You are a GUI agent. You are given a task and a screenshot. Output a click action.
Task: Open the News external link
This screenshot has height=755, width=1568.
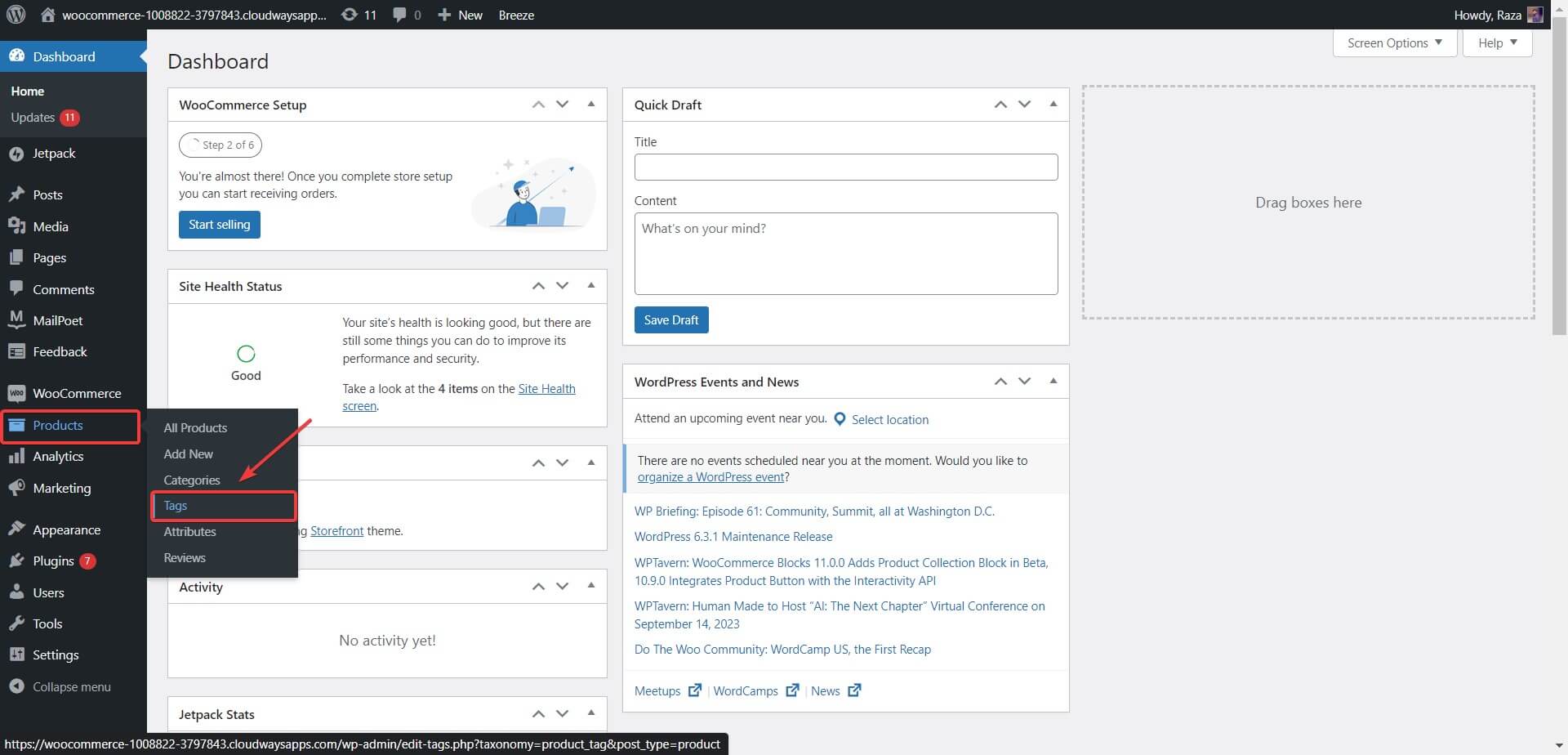point(835,691)
